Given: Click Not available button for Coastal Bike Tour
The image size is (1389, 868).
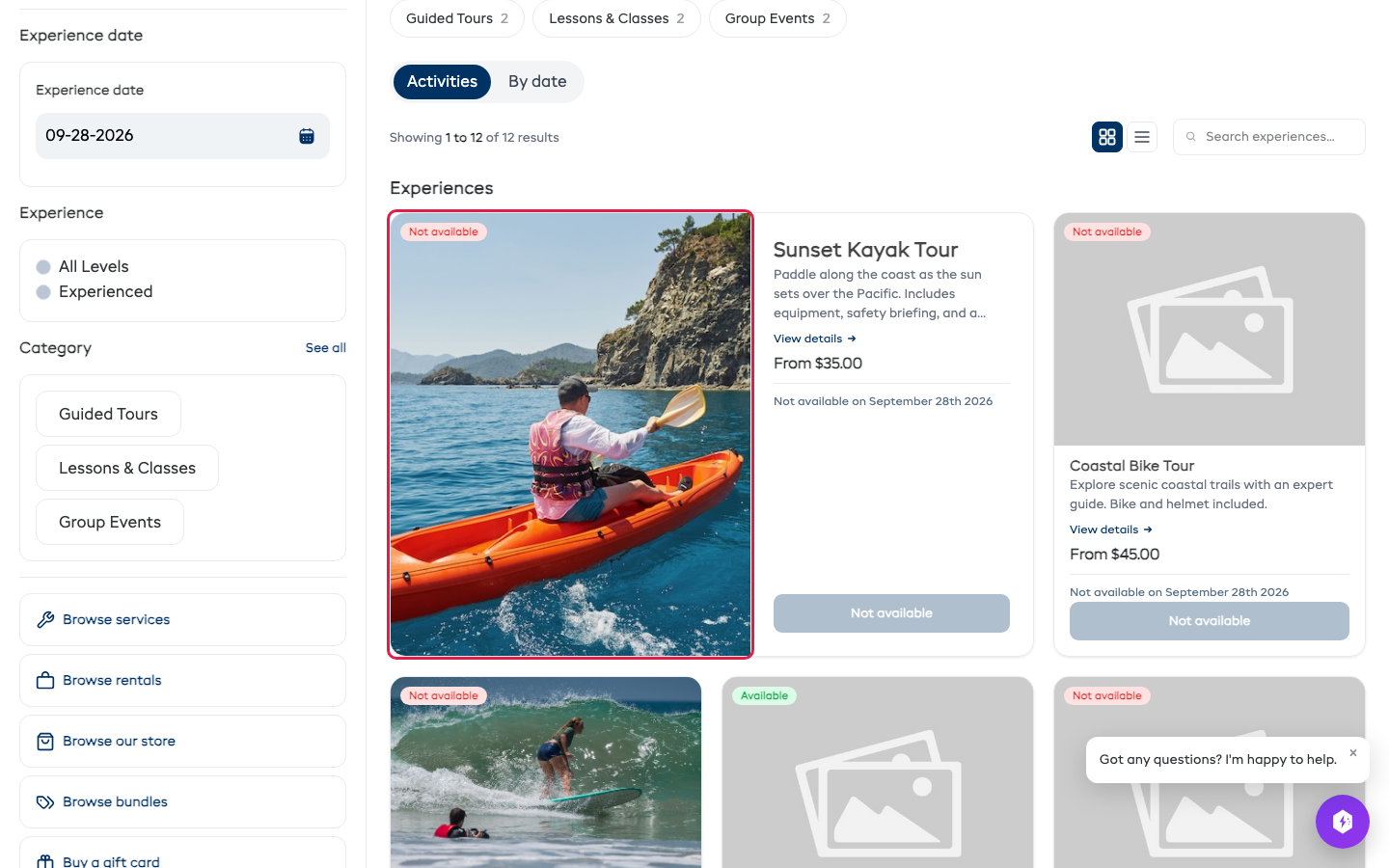Looking at the screenshot, I should [1210, 621].
